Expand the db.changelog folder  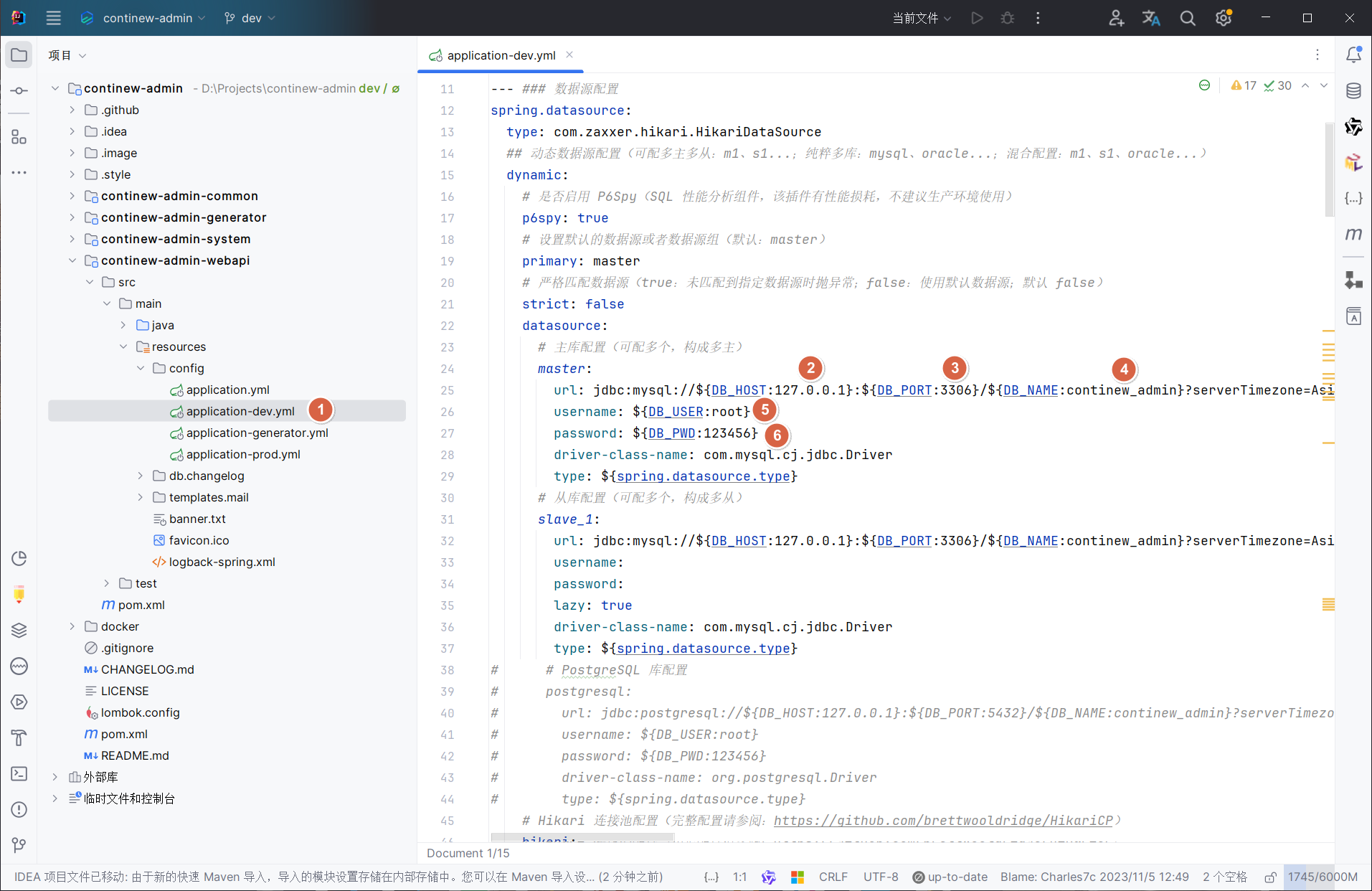click(x=141, y=476)
